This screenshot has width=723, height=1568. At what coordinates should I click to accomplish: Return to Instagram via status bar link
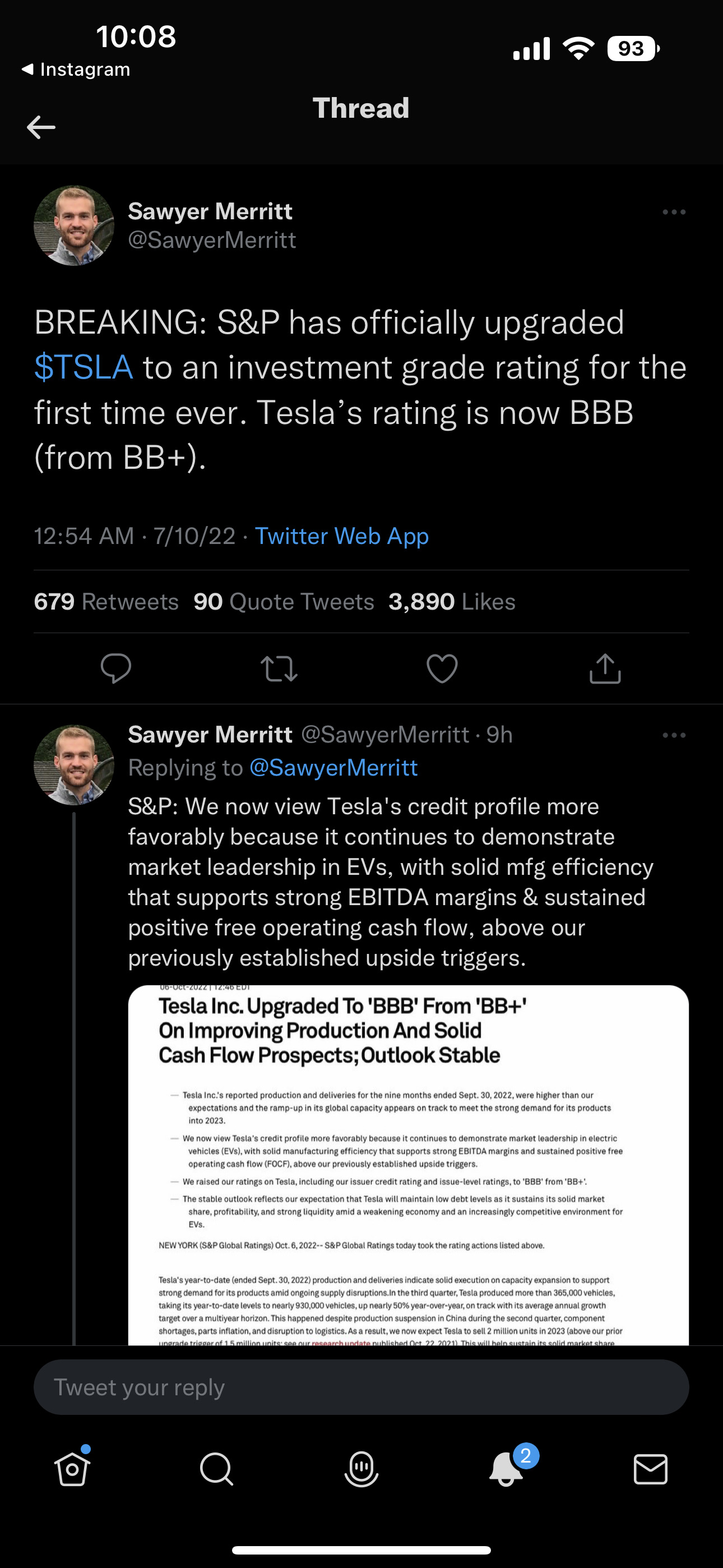(x=76, y=70)
